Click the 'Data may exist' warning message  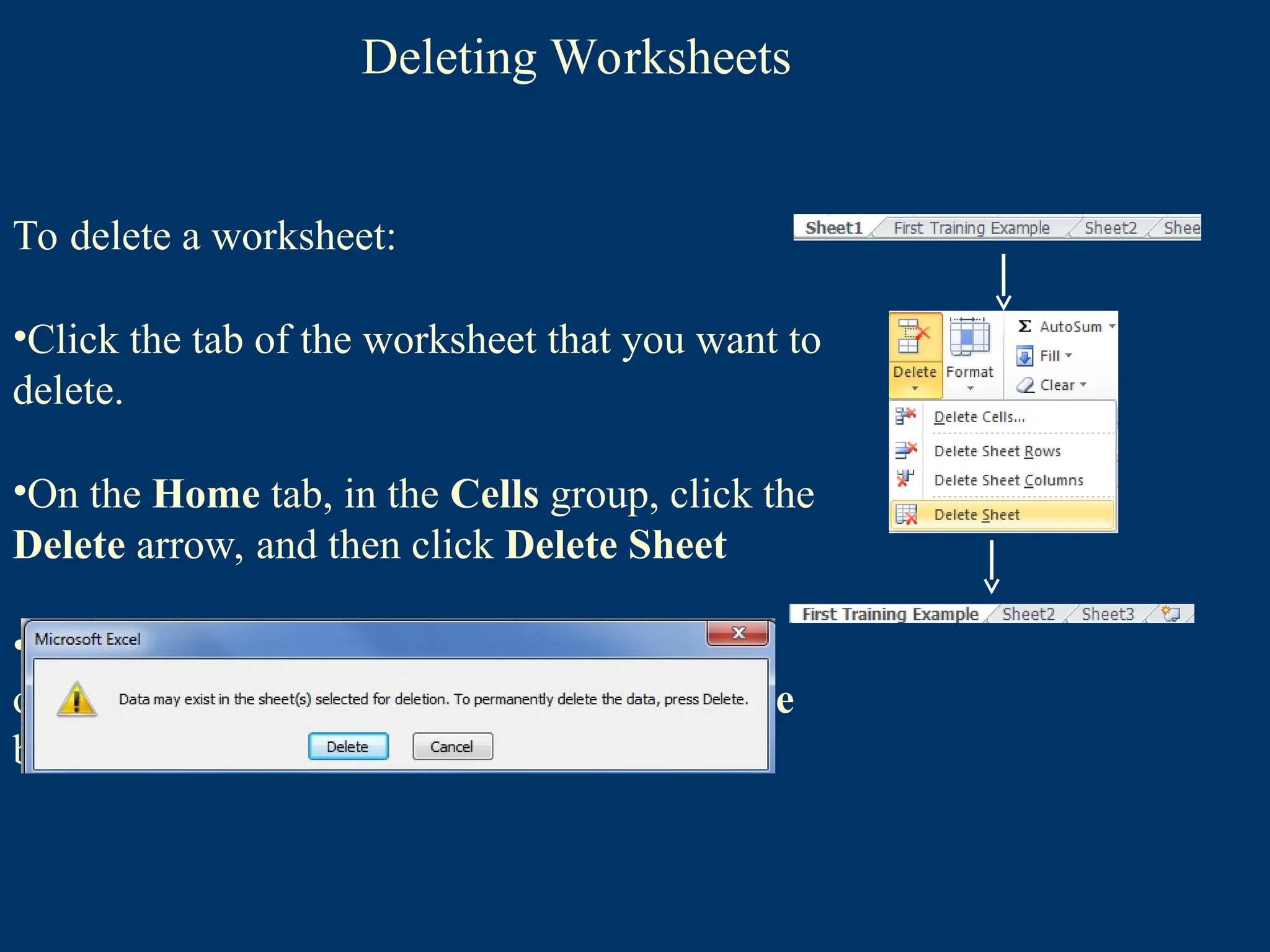(x=433, y=699)
